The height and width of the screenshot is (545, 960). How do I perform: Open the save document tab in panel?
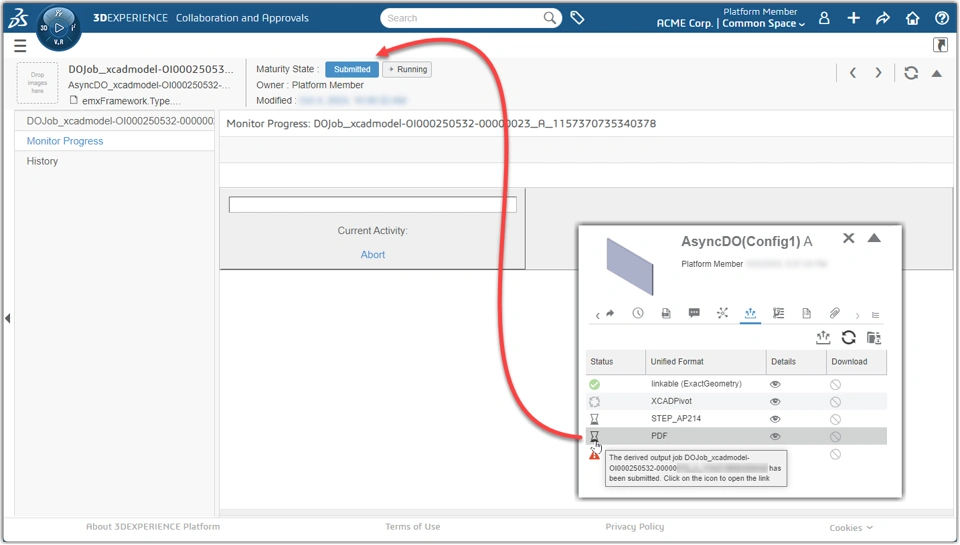point(666,314)
